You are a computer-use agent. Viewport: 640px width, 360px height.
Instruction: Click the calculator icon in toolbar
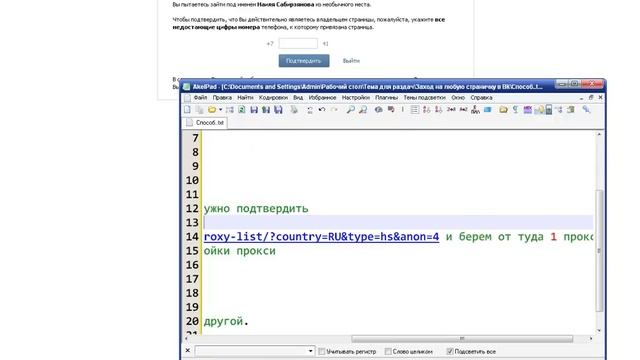[549, 110]
